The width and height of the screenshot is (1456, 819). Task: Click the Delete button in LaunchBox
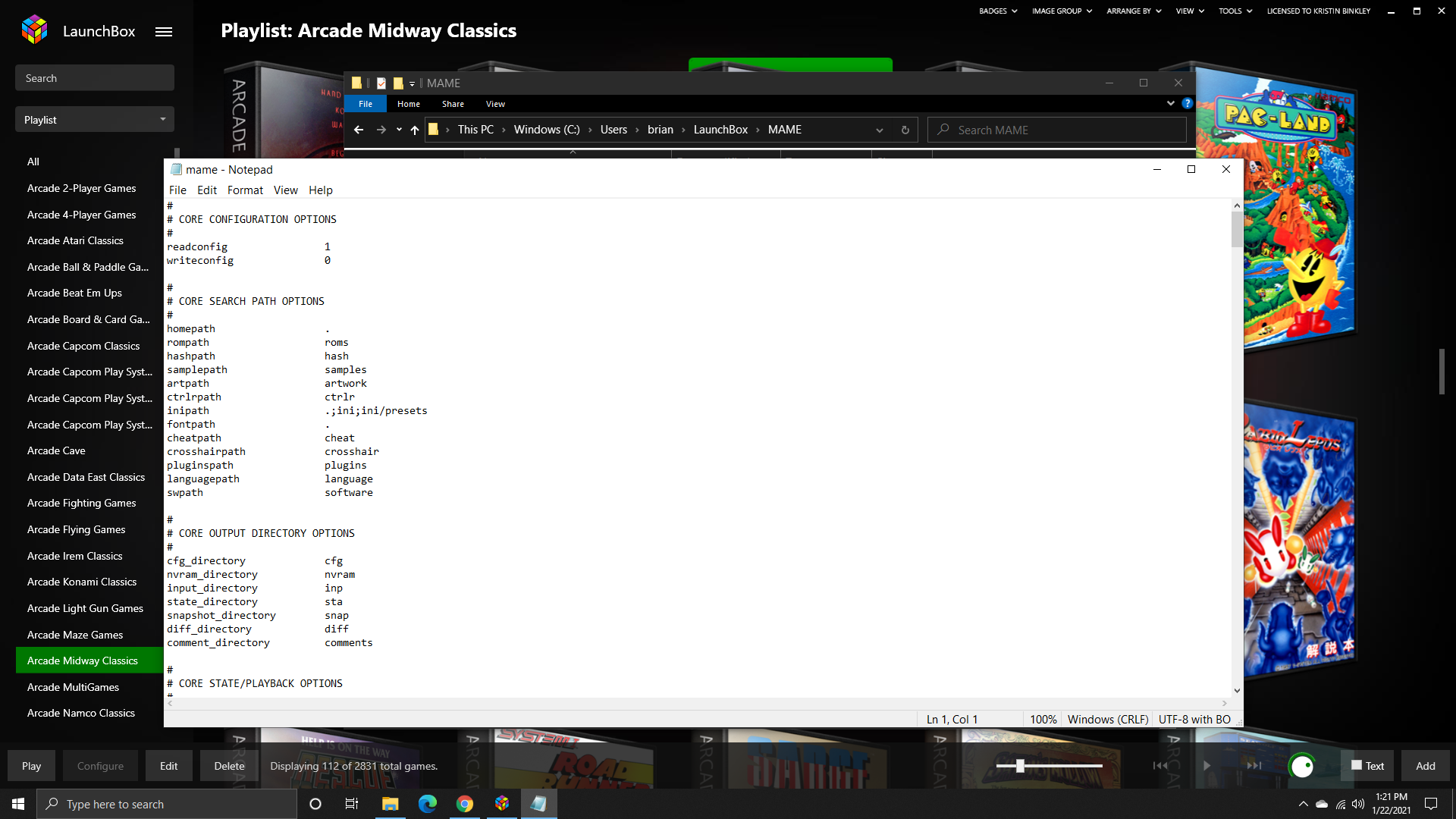pyautogui.click(x=229, y=766)
